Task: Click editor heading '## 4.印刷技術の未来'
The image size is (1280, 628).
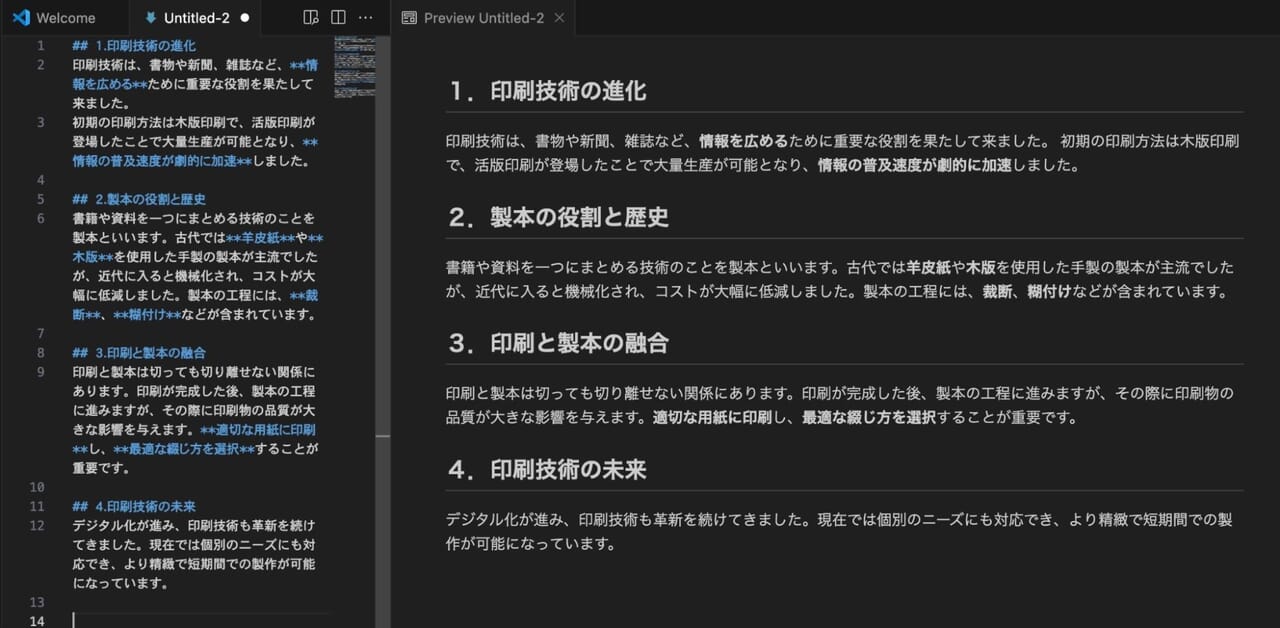Action: [134, 506]
